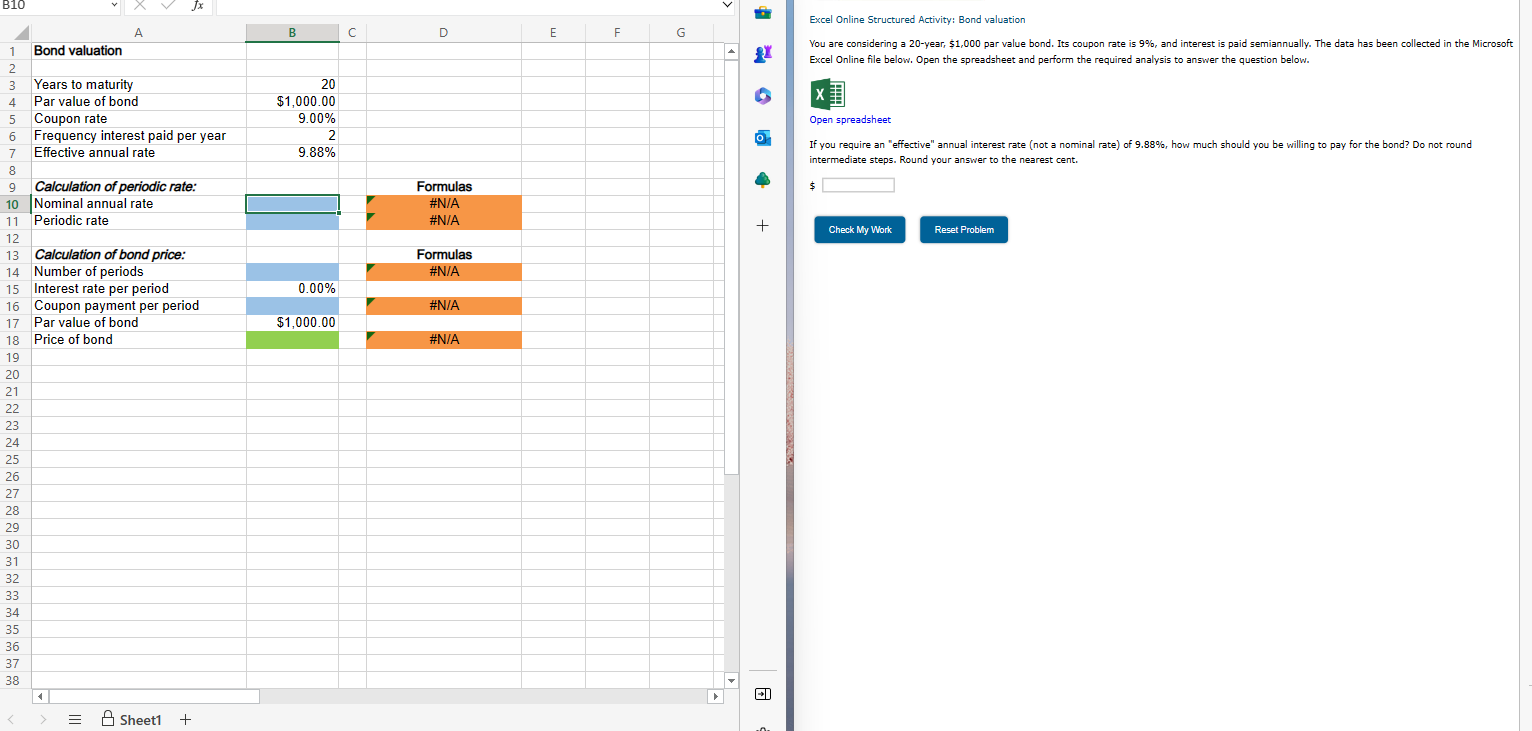This screenshot has height=731, width=1532.
Task: Click the Open spreadsheet link
Action: coord(850,120)
